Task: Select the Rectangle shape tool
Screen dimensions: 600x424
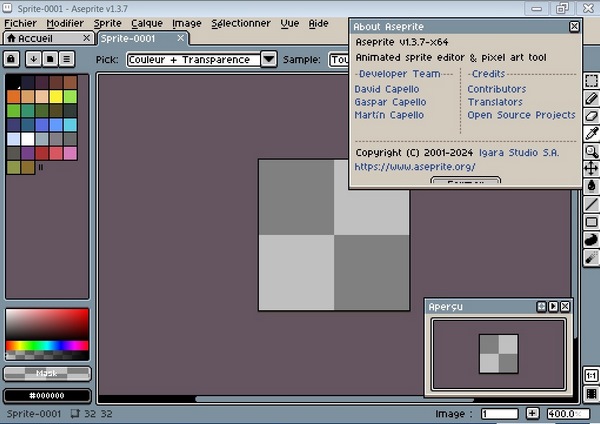Action: coord(591,222)
